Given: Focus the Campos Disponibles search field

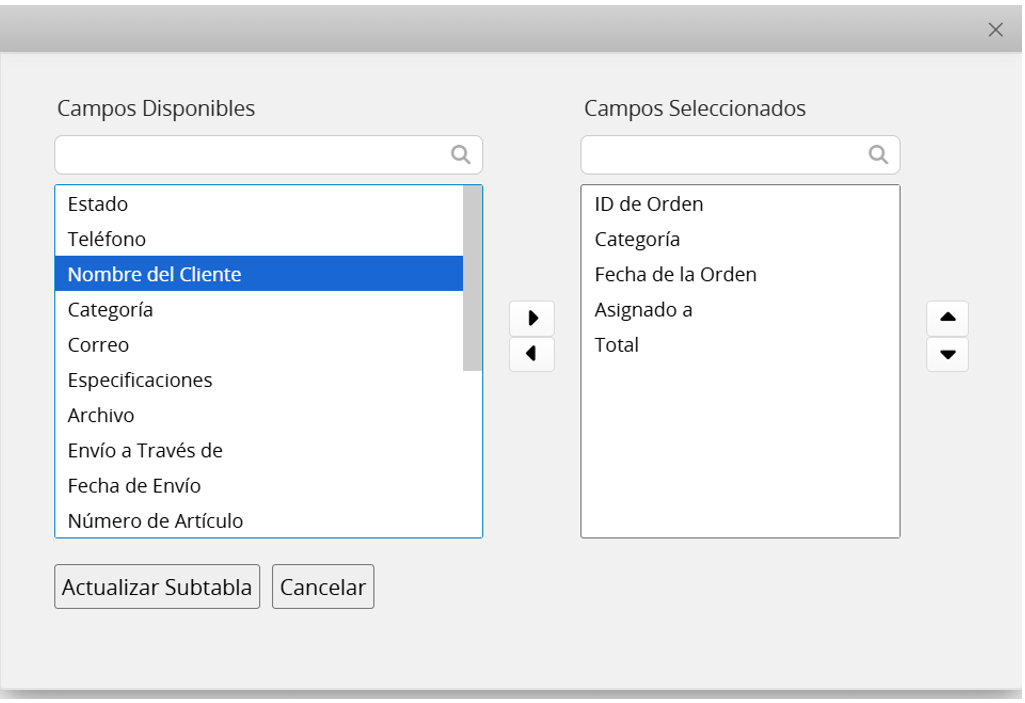Looking at the screenshot, I should pos(250,155).
